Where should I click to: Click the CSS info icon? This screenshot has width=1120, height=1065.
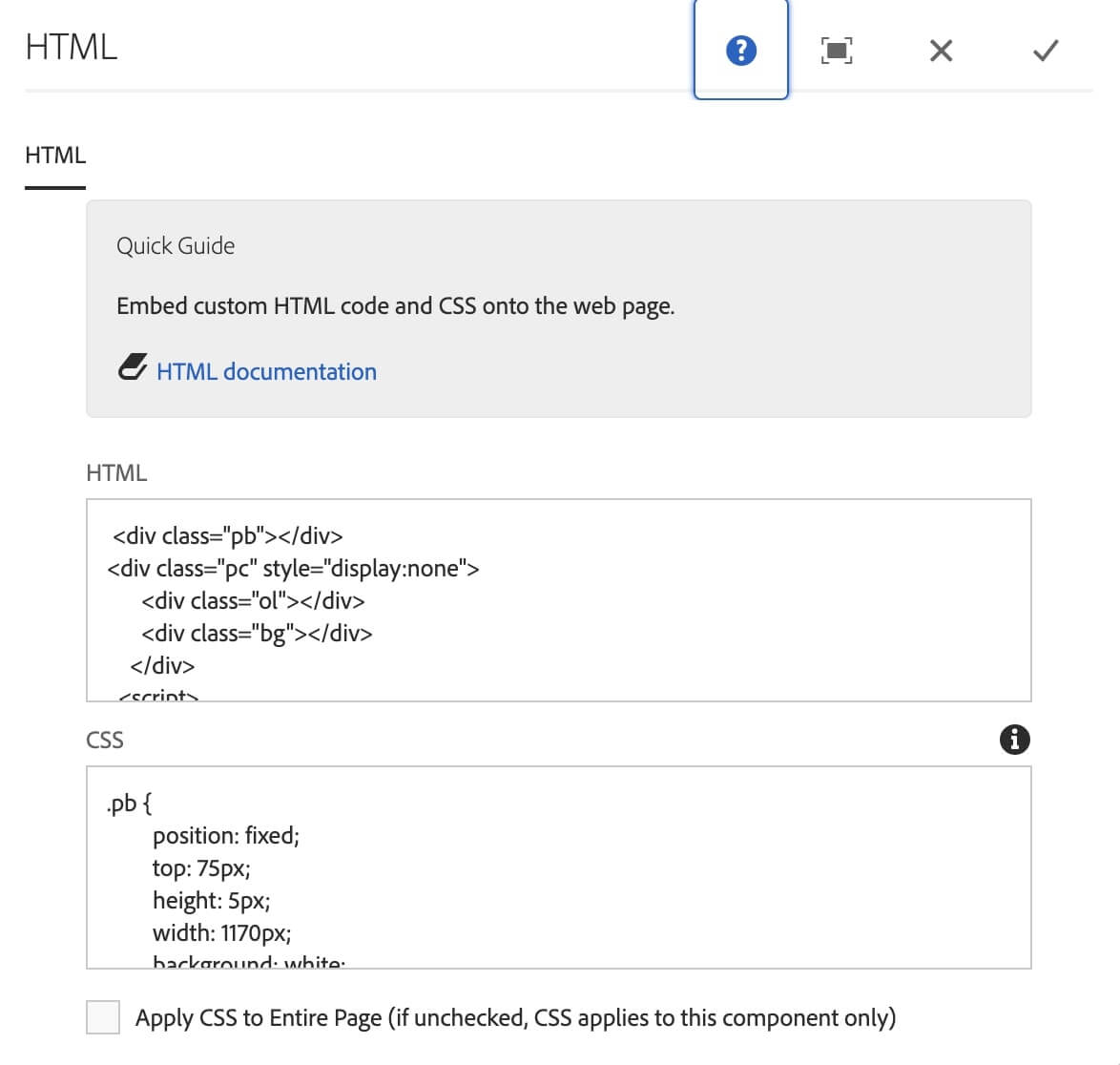point(1014,739)
